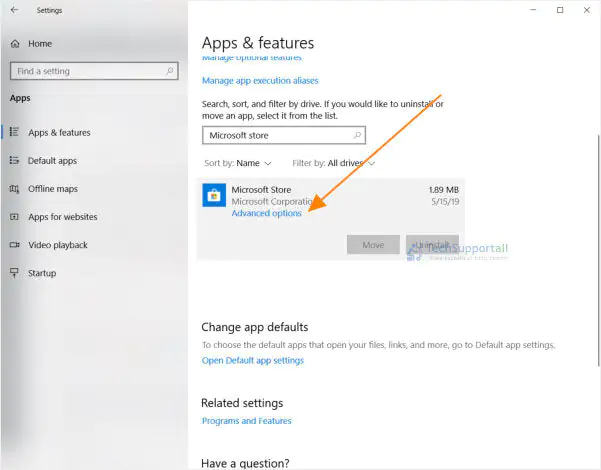Click the Apps & features page heading
Screen dimensions: 601x470
tap(258, 43)
